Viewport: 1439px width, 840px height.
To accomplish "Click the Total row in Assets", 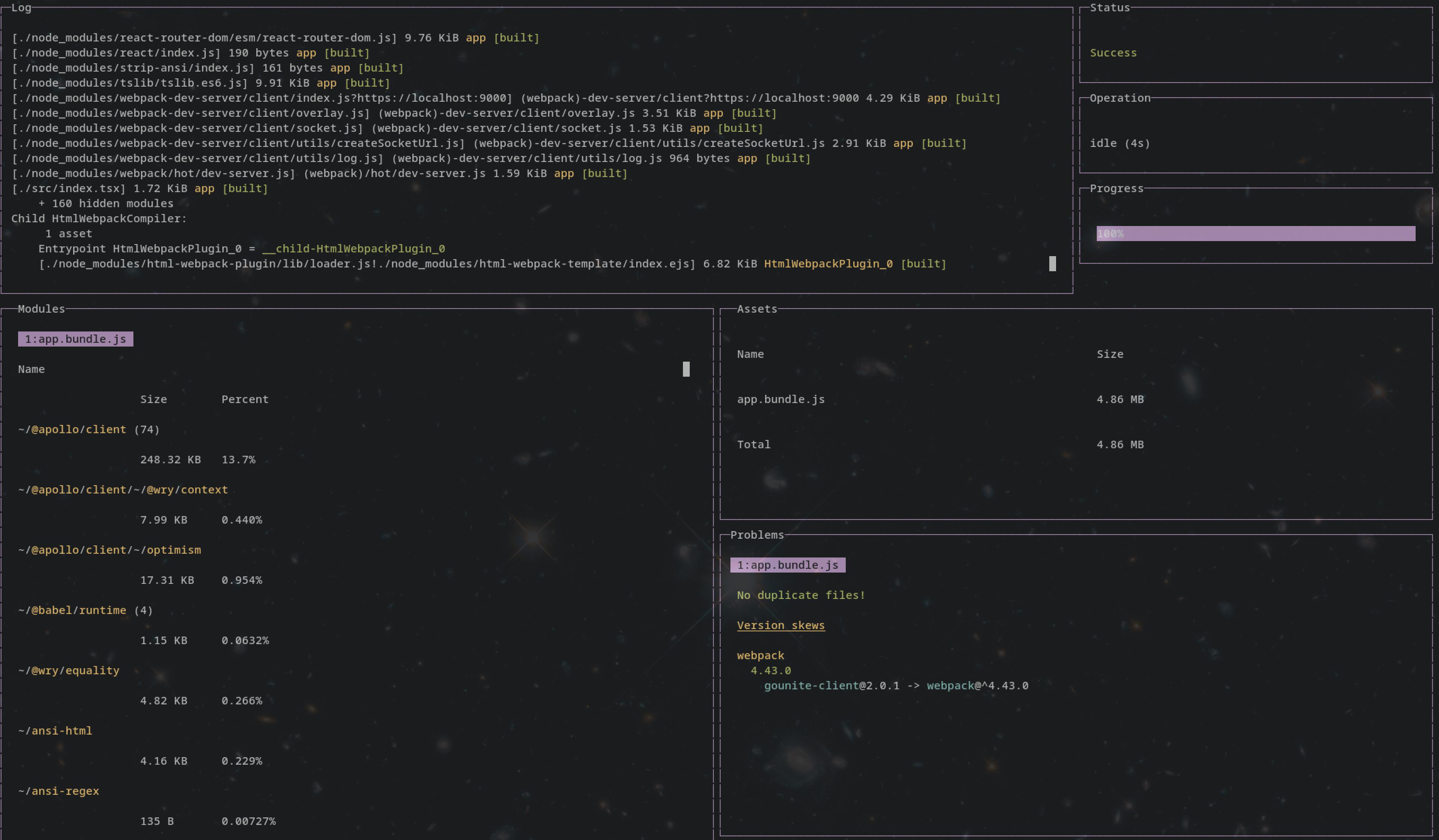I will (753, 444).
